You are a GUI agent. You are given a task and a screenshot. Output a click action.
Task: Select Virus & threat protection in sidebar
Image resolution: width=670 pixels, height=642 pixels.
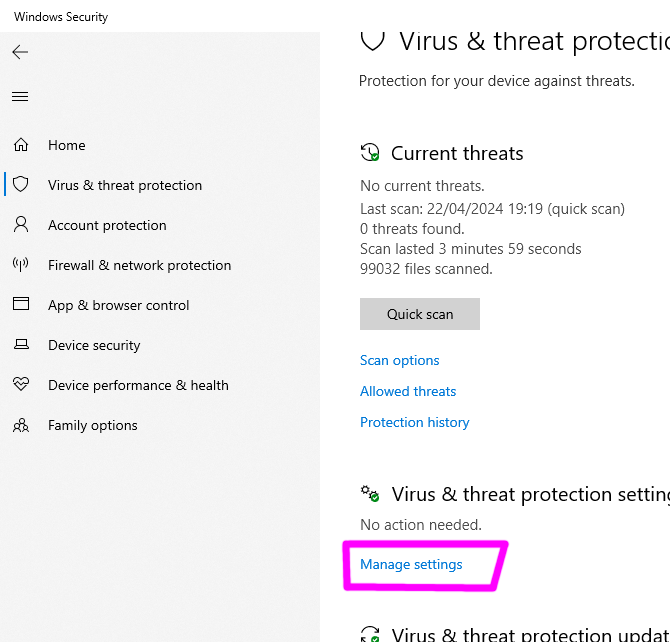pos(125,185)
